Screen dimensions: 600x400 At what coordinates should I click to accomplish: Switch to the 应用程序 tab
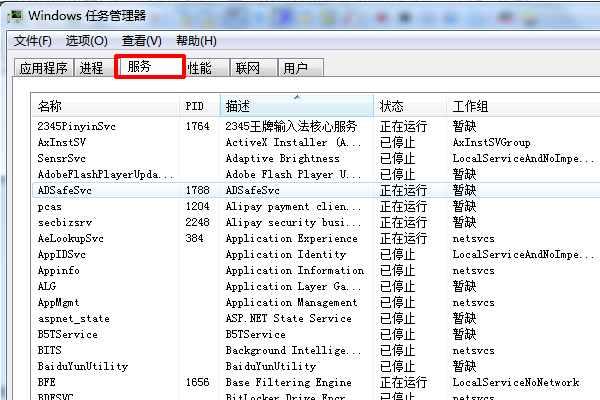pyautogui.click(x=44, y=68)
